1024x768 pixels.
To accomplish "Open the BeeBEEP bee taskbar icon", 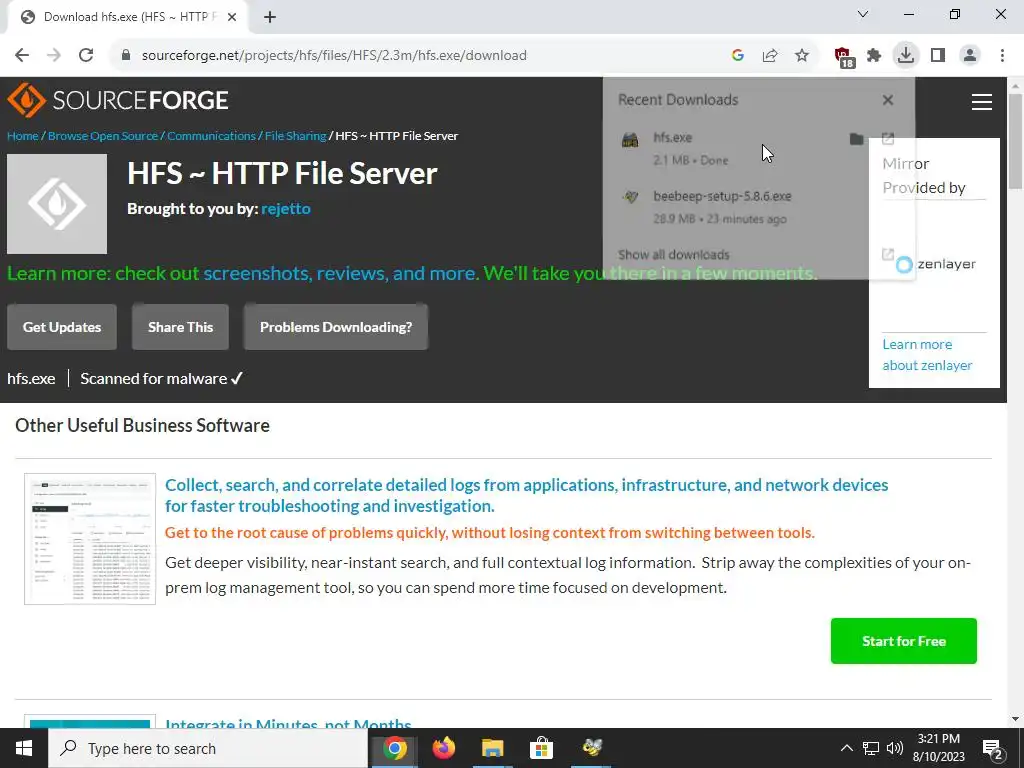I will [592, 748].
